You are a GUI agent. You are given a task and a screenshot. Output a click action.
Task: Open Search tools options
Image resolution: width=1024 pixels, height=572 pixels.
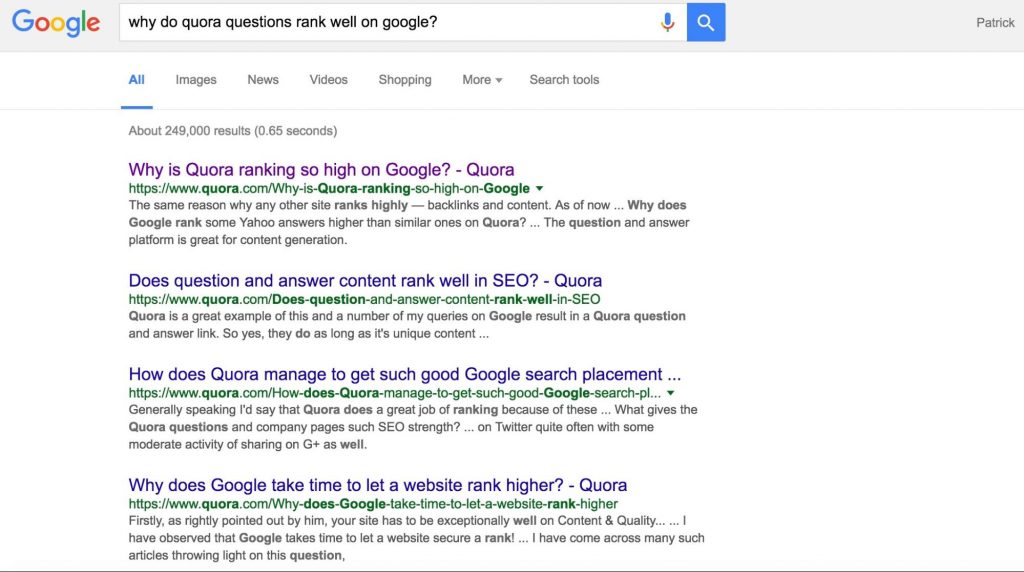click(564, 80)
